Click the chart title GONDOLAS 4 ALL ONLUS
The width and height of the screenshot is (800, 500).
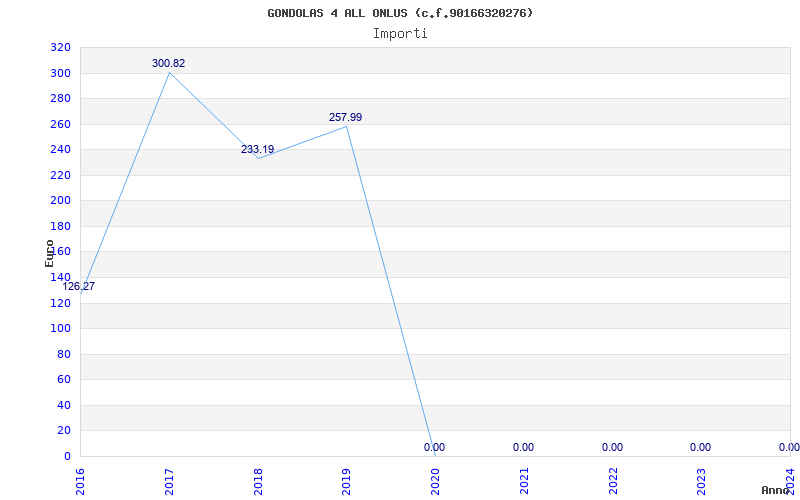pyautogui.click(x=400, y=13)
